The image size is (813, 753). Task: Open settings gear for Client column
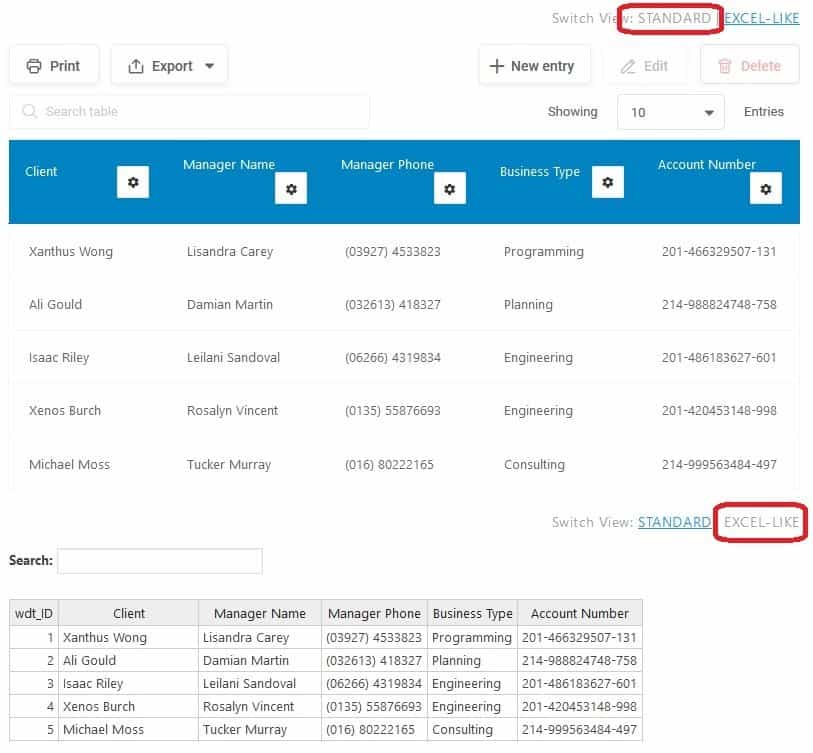pyautogui.click(x=133, y=182)
